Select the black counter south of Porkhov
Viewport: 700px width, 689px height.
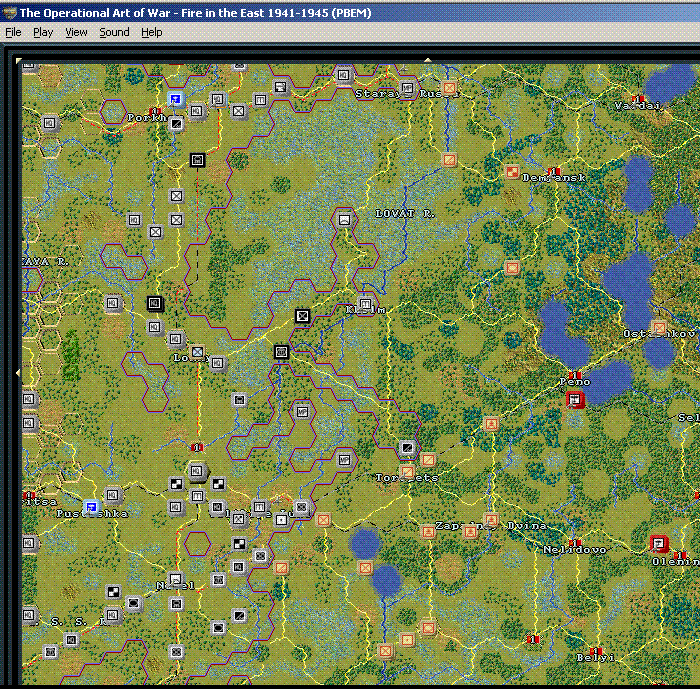click(197, 159)
